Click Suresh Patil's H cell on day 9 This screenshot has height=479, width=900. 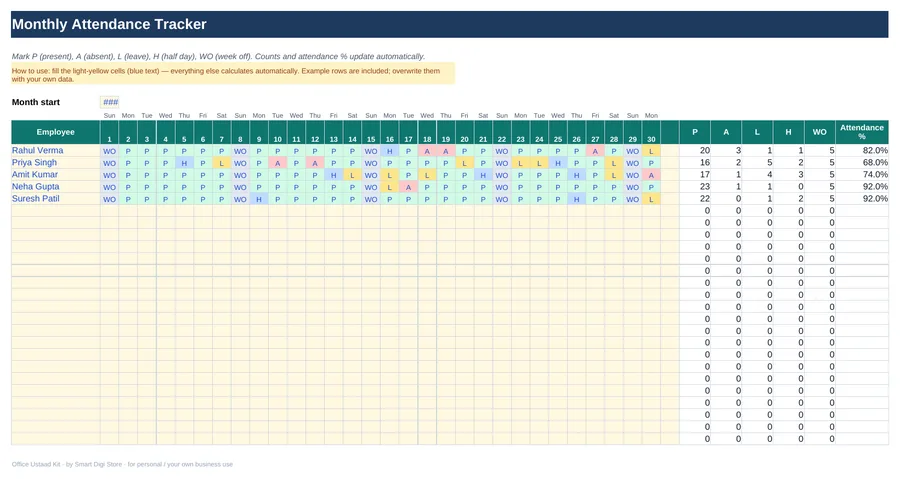259,199
